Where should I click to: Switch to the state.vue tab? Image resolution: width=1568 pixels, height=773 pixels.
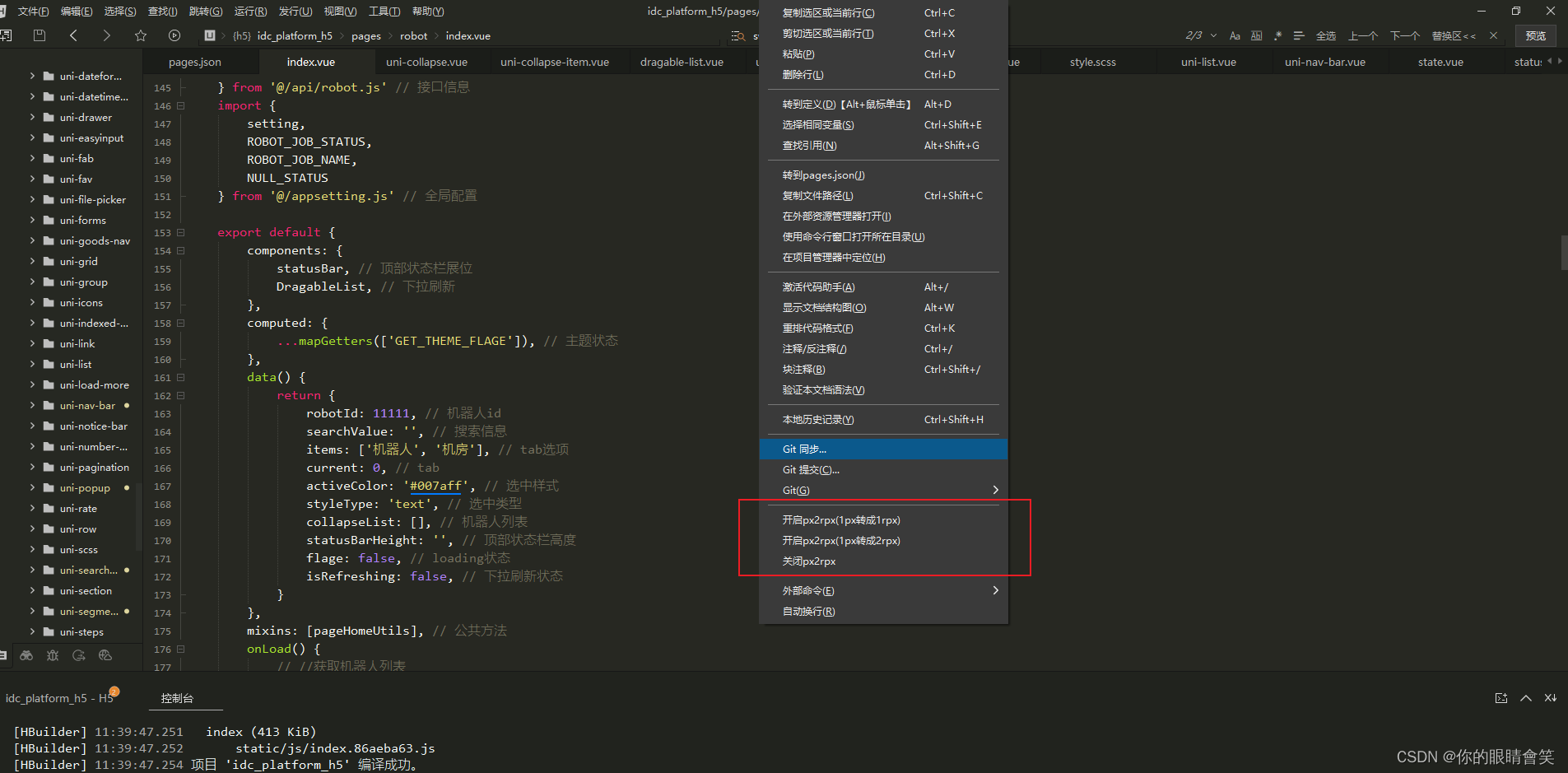[x=1440, y=62]
